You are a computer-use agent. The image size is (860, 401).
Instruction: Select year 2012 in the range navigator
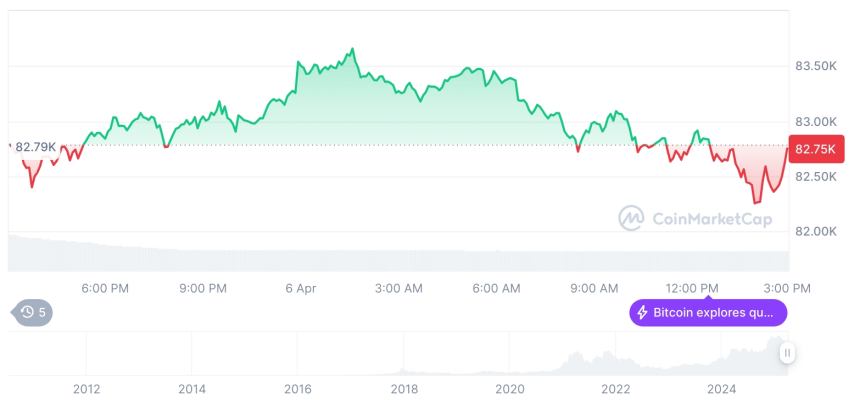tap(86, 388)
